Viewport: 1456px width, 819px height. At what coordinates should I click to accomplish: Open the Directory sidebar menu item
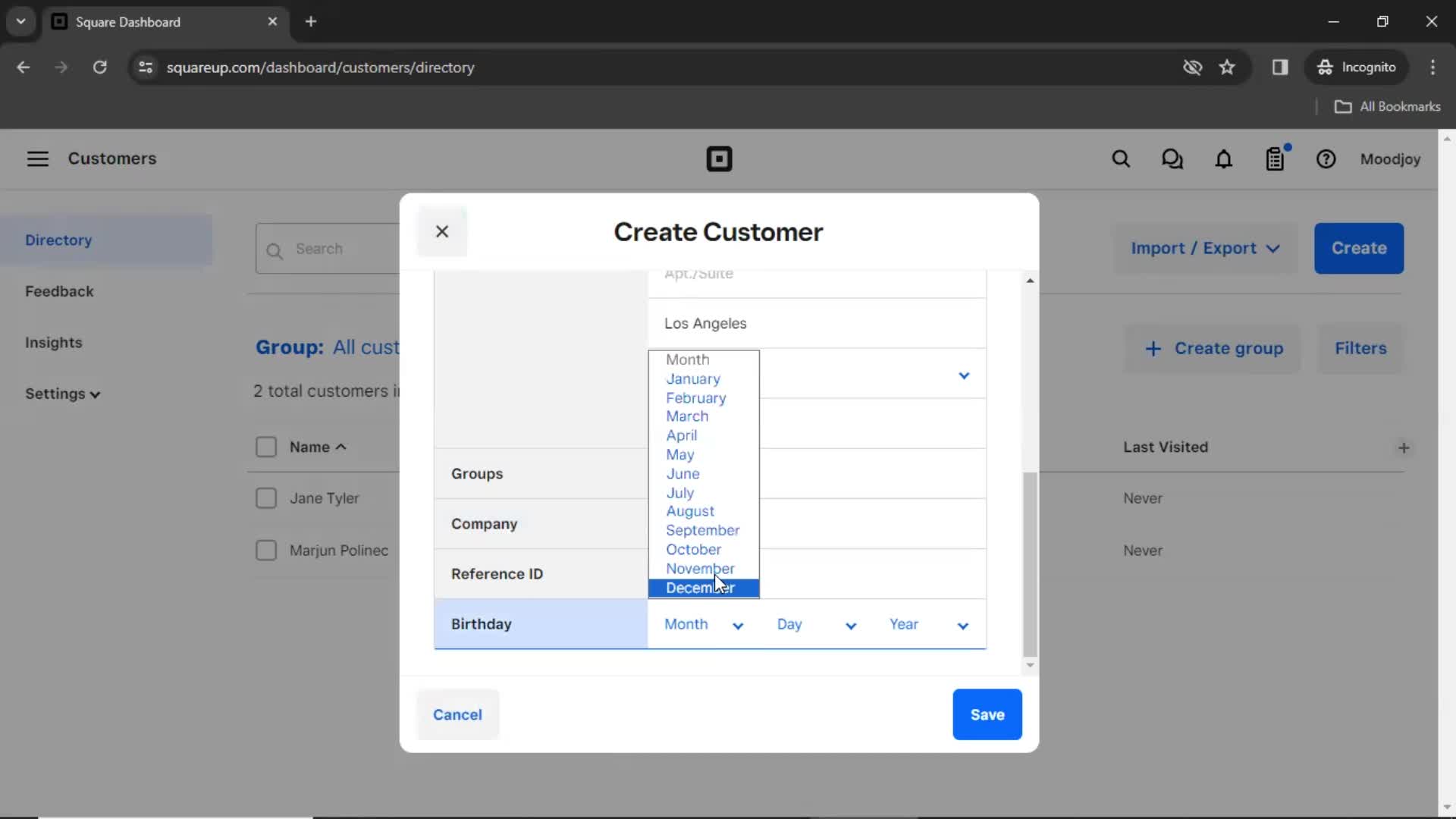click(x=58, y=239)
